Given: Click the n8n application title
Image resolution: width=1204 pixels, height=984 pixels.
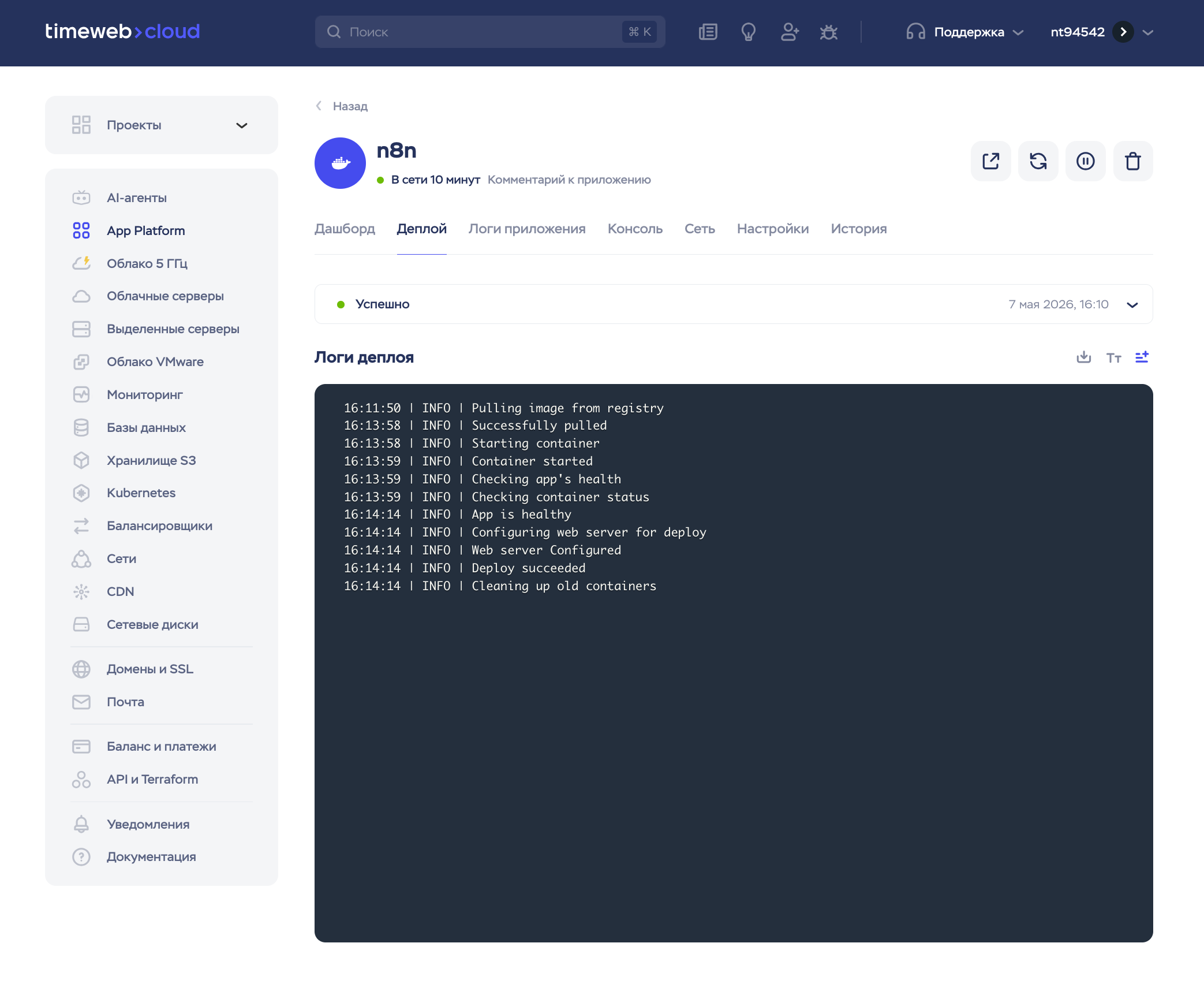Looking at the screenshot, I should 396,150.
